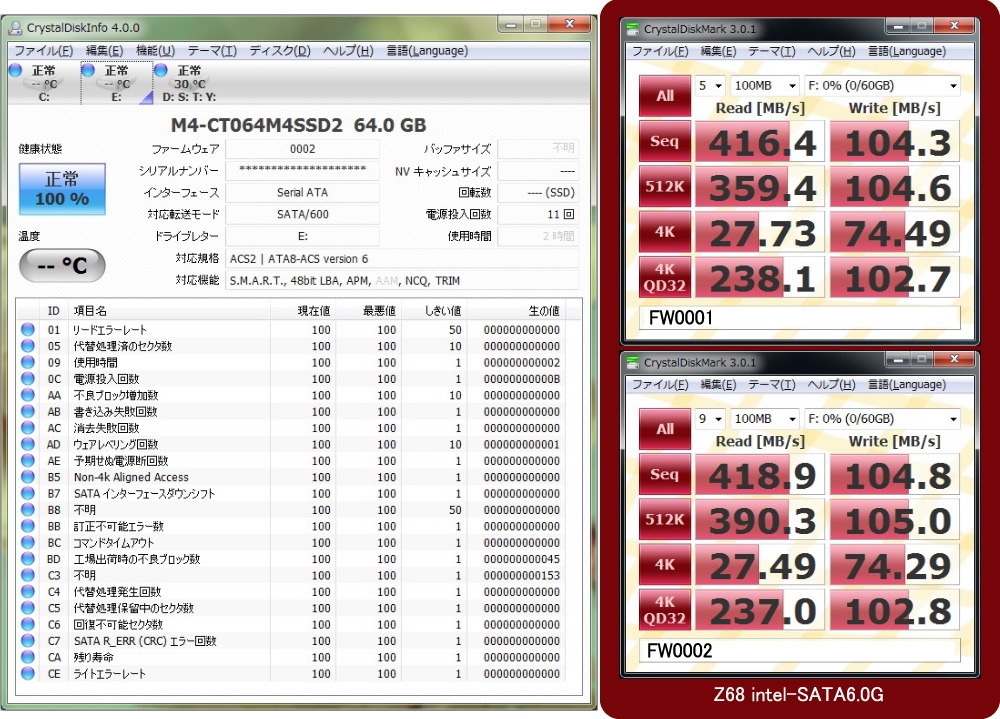The image size is (1000, 719).
Task: Click status orb for attribute BD row
Action: click(27, 559)
